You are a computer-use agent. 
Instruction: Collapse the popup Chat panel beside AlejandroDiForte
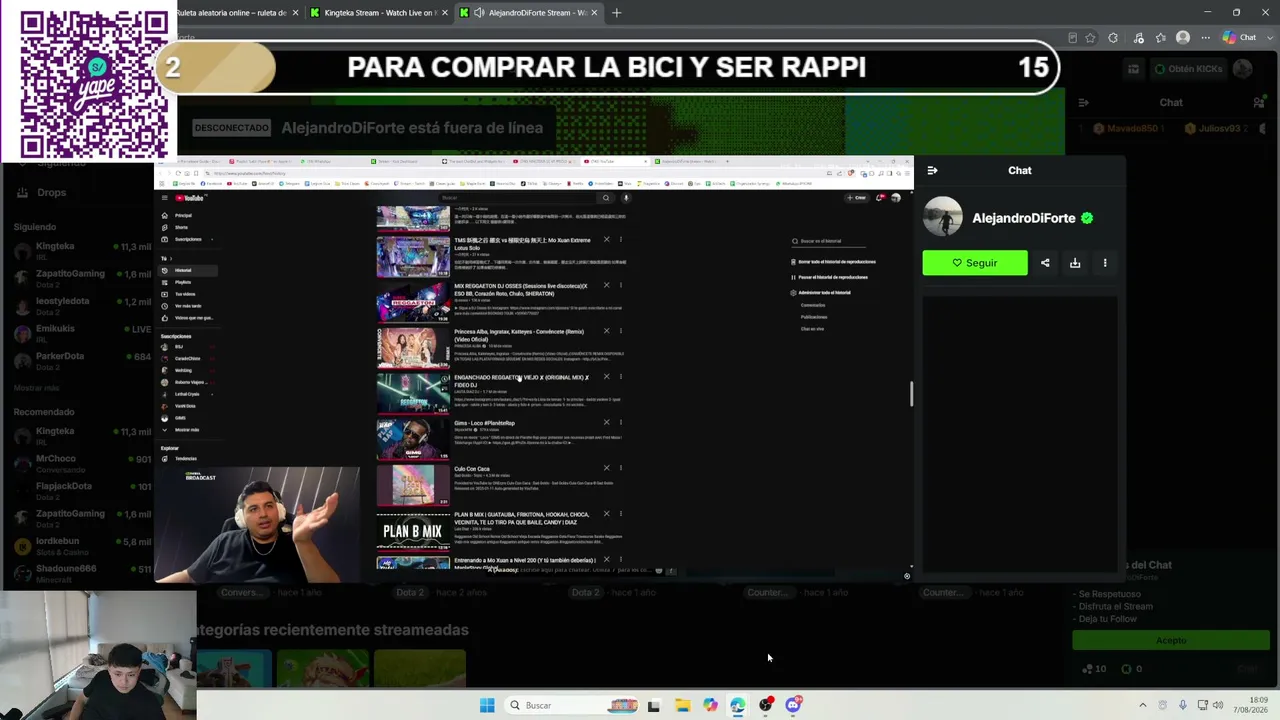click(x=932, y=170)
